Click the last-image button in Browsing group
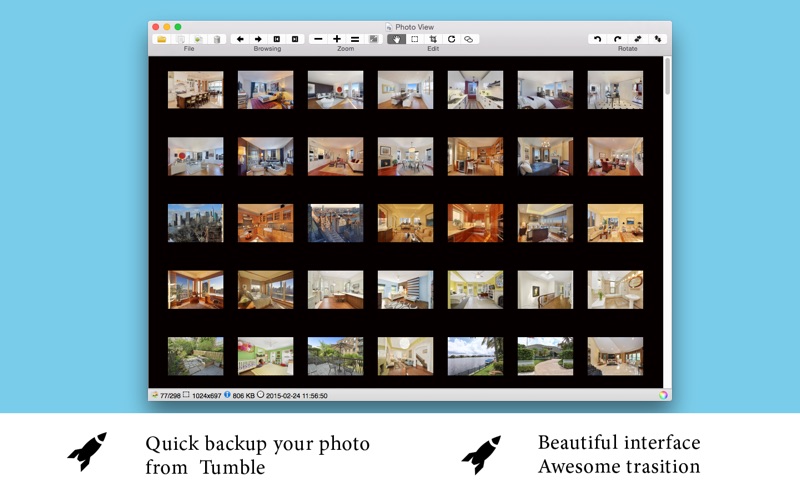This screenshot has height=500, width=800. pos(295,39)
